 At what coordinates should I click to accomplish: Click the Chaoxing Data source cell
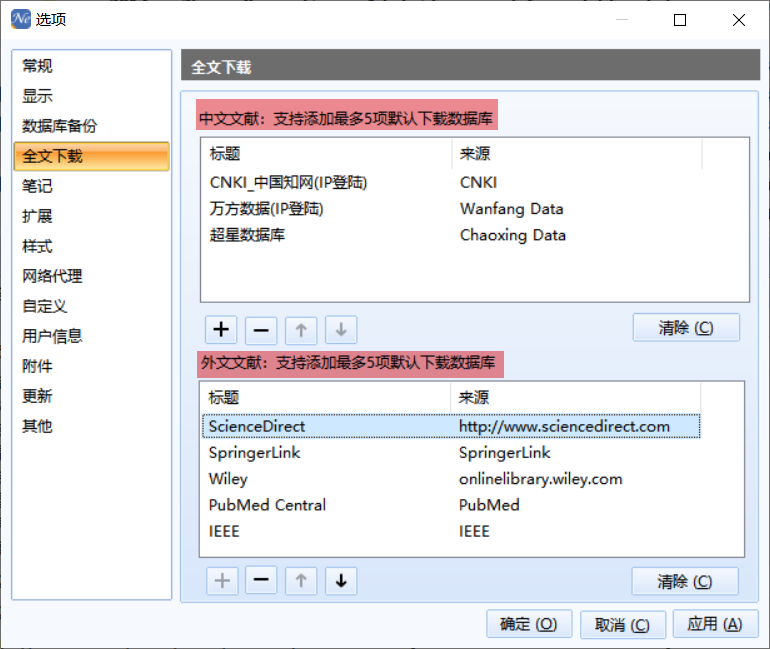coord(513,235)
